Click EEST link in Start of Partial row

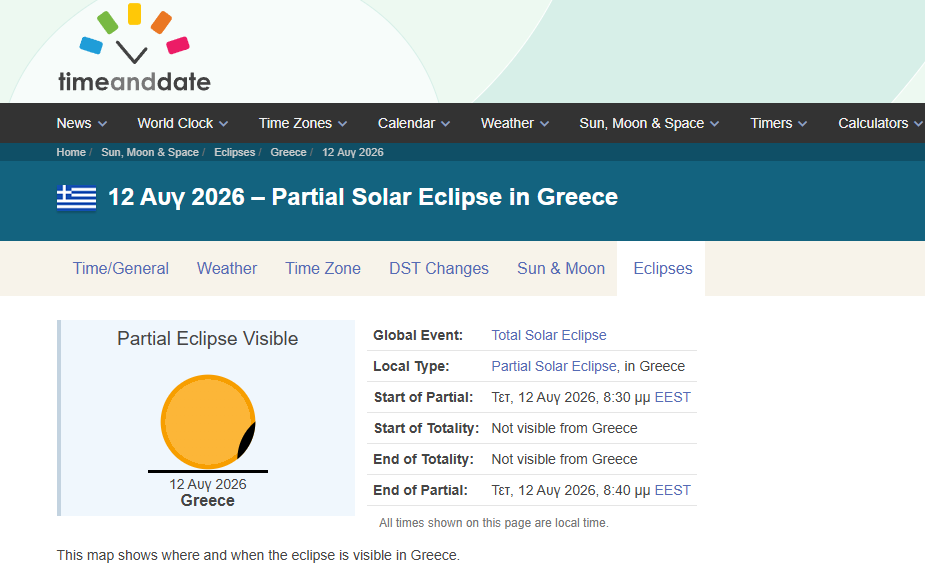click(x=673, y=397)
